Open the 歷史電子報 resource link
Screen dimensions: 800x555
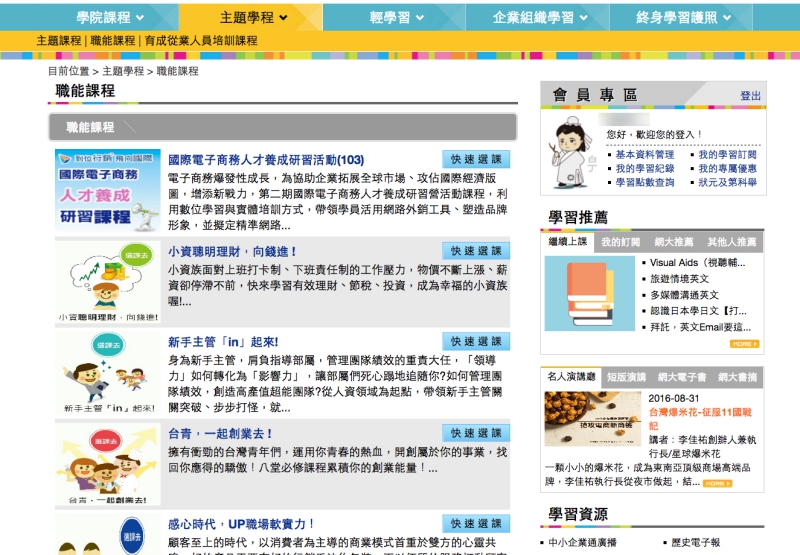click(695, 543)
